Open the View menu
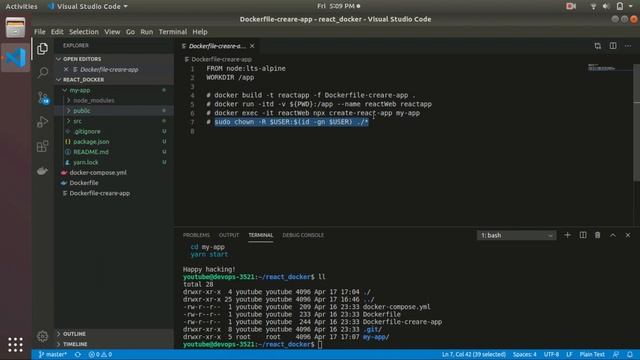 [112, 32]
